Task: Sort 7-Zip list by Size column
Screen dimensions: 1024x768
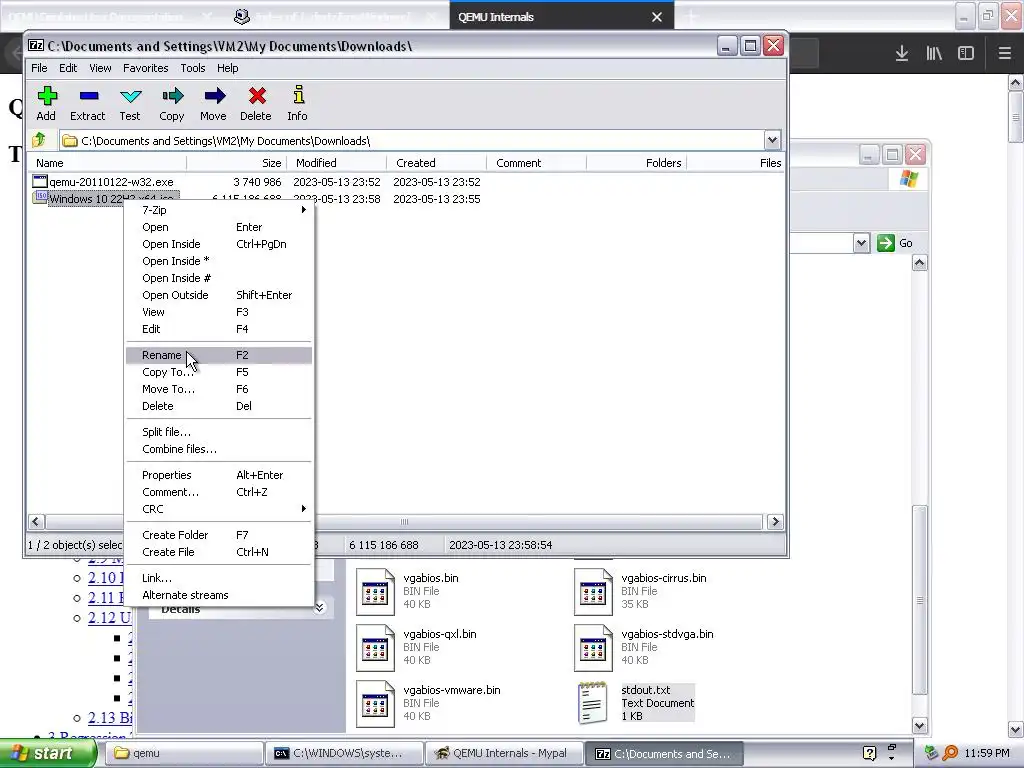Action: point(236,163)
